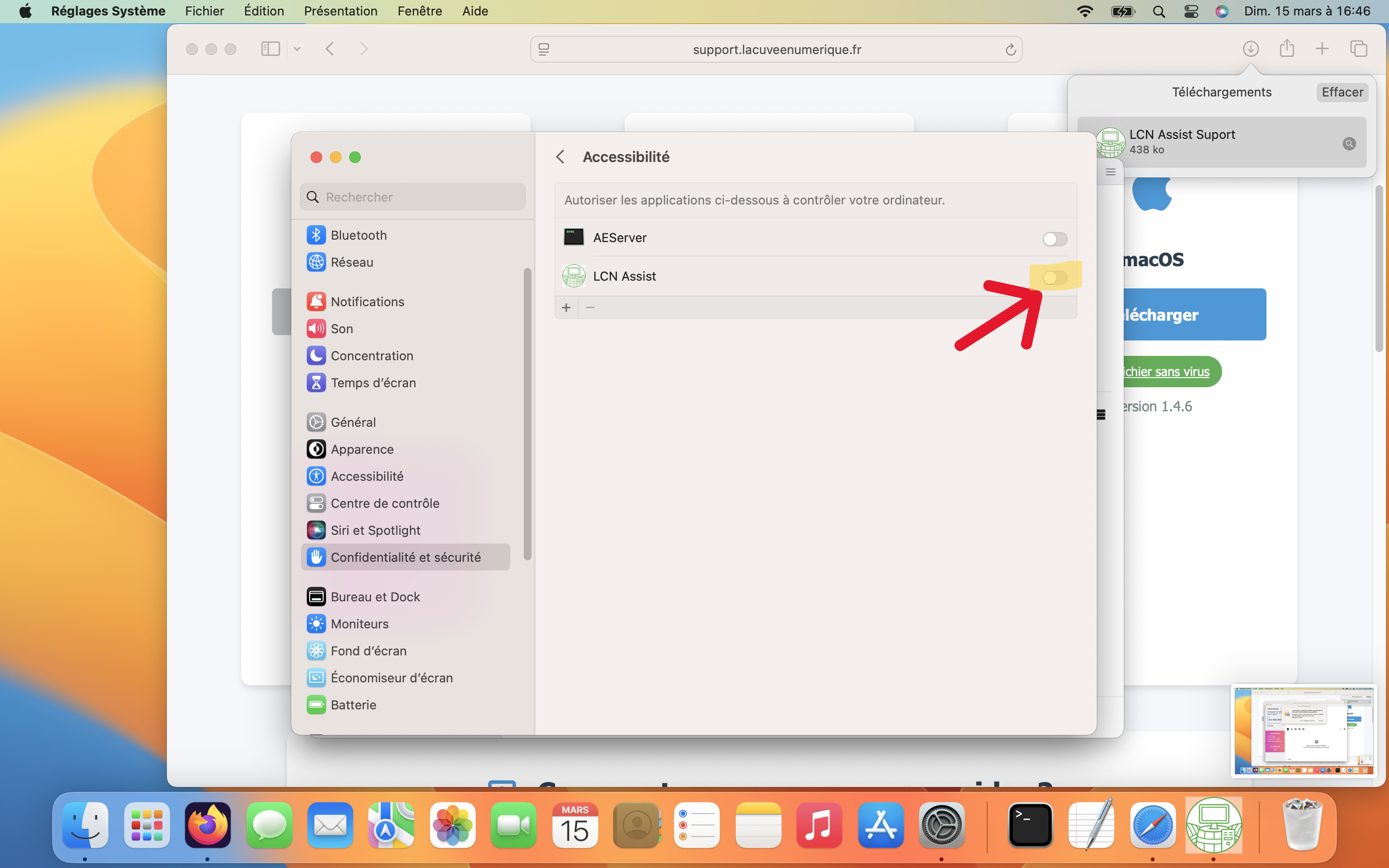Open the Trash in the Dock
This screenshot has height=868, width=1389.
[1302, 825]
